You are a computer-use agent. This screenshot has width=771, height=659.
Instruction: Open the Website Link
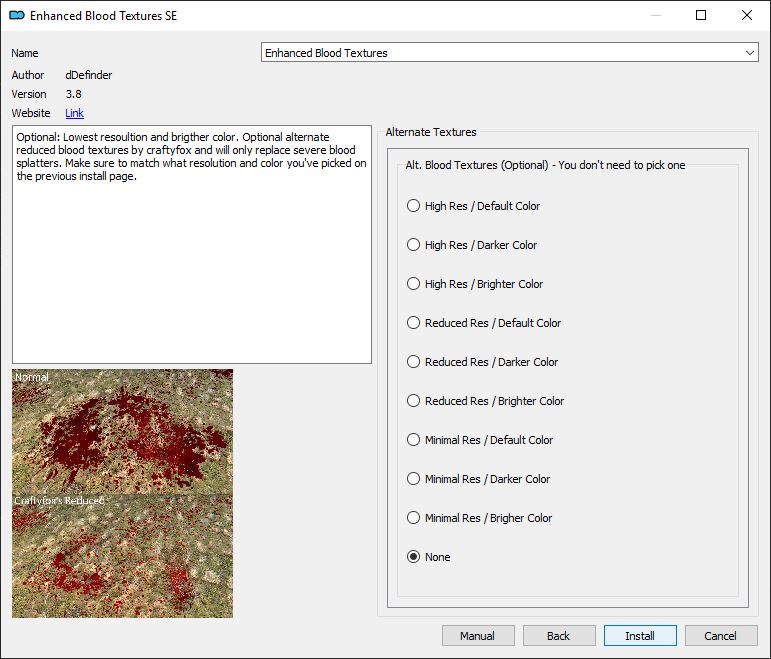pos(75,114)
